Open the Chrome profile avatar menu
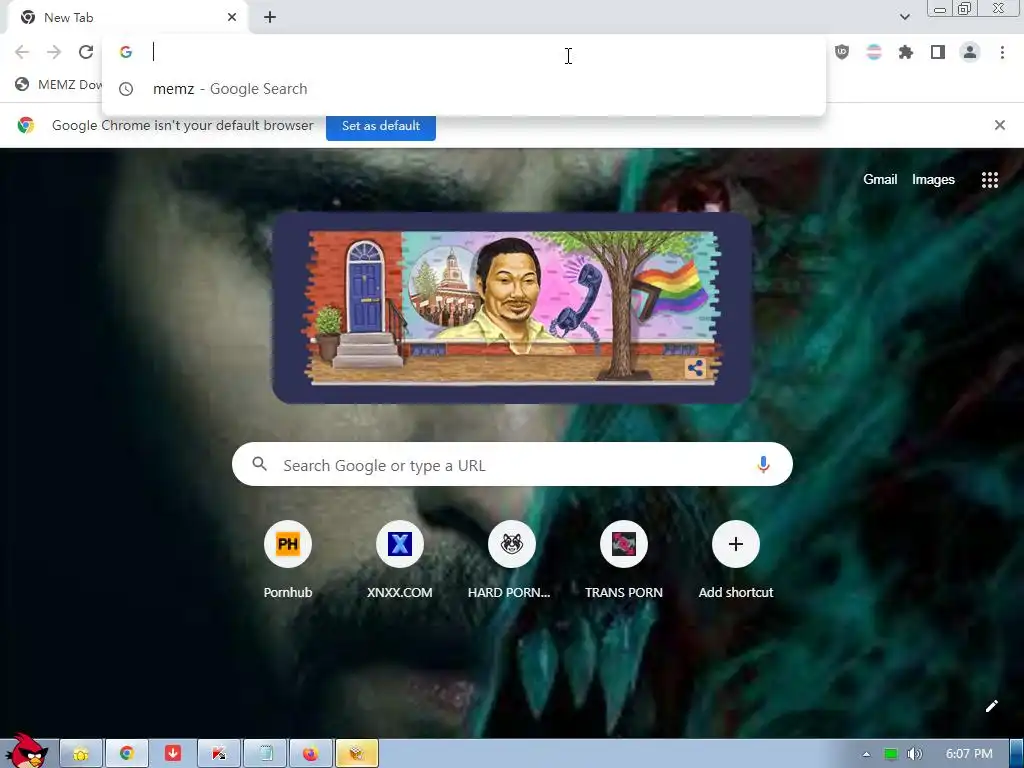Viewport: 1024px width, 768px height. tap(970, 52)
